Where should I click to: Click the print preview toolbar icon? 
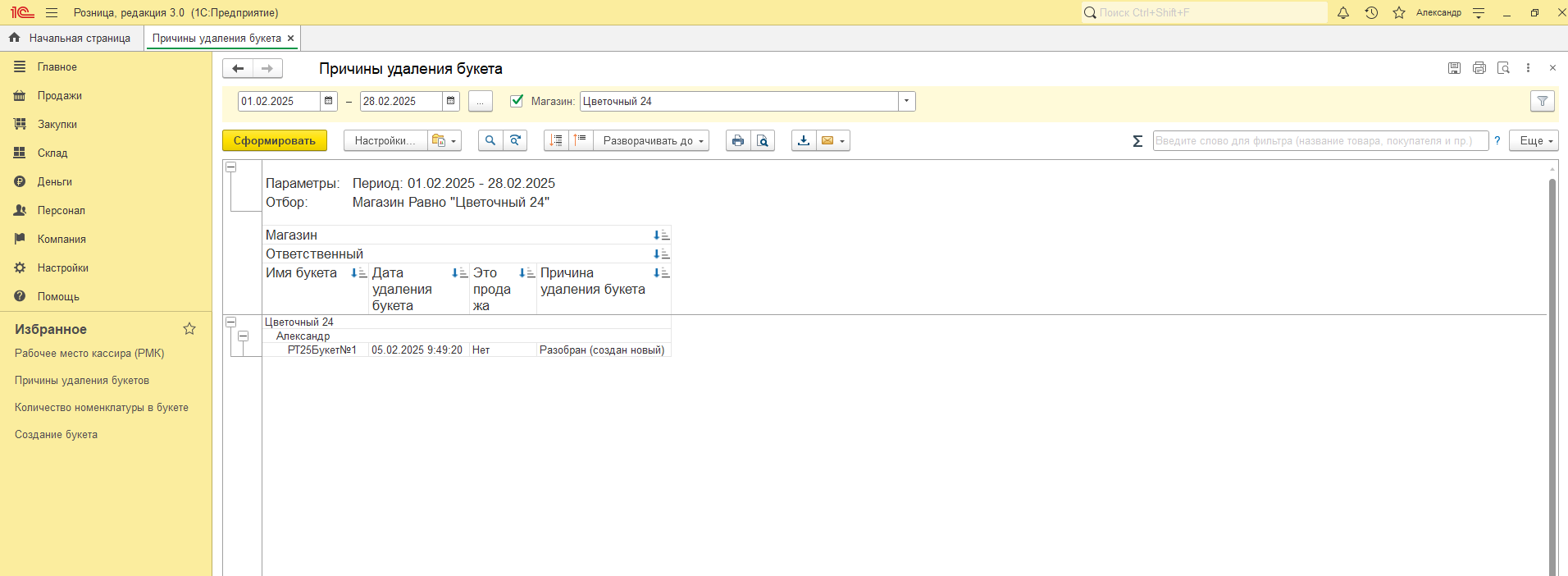point(763,140)
